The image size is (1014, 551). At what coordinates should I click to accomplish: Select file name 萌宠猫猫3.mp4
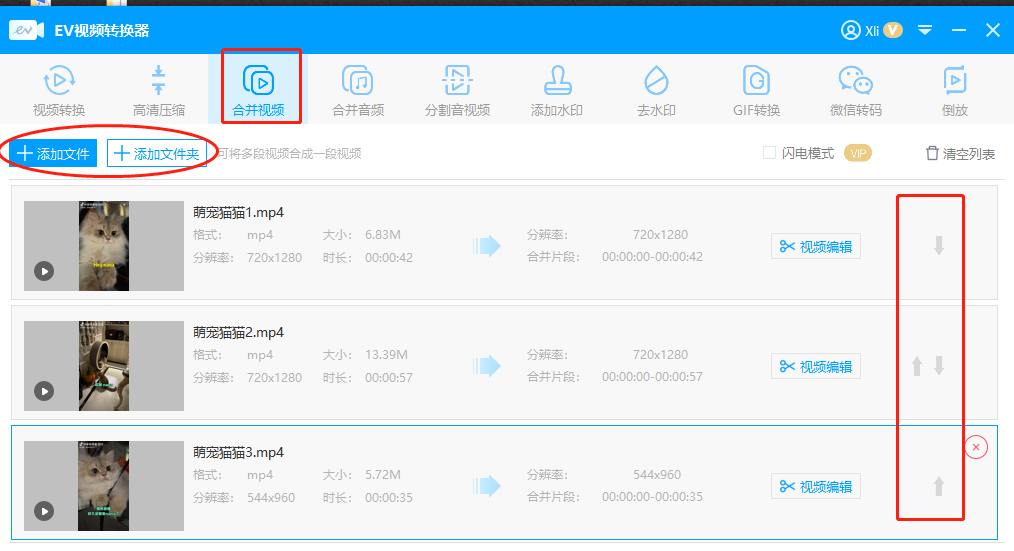click(238, 452)
